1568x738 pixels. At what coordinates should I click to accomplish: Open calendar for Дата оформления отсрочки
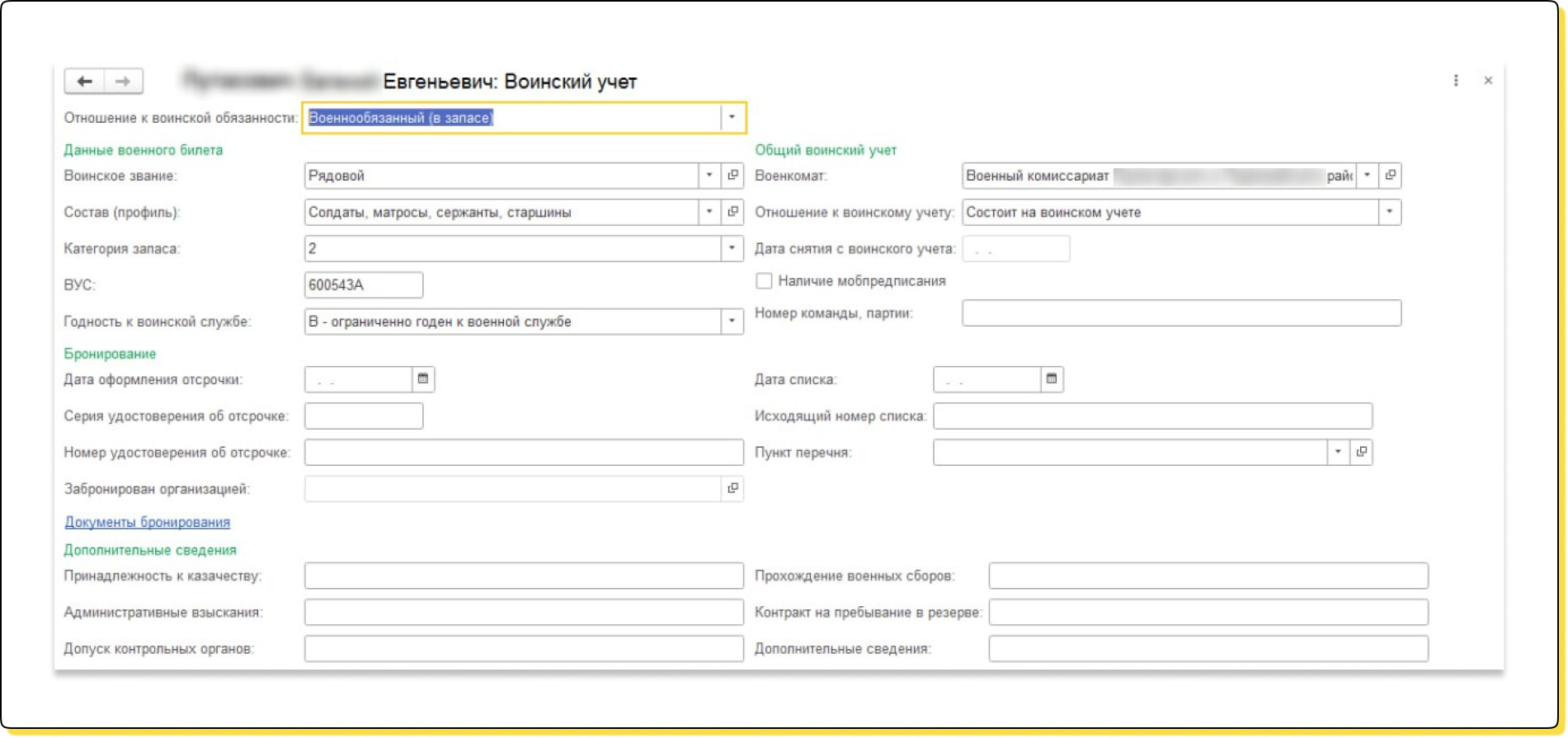tap(423, 379)
